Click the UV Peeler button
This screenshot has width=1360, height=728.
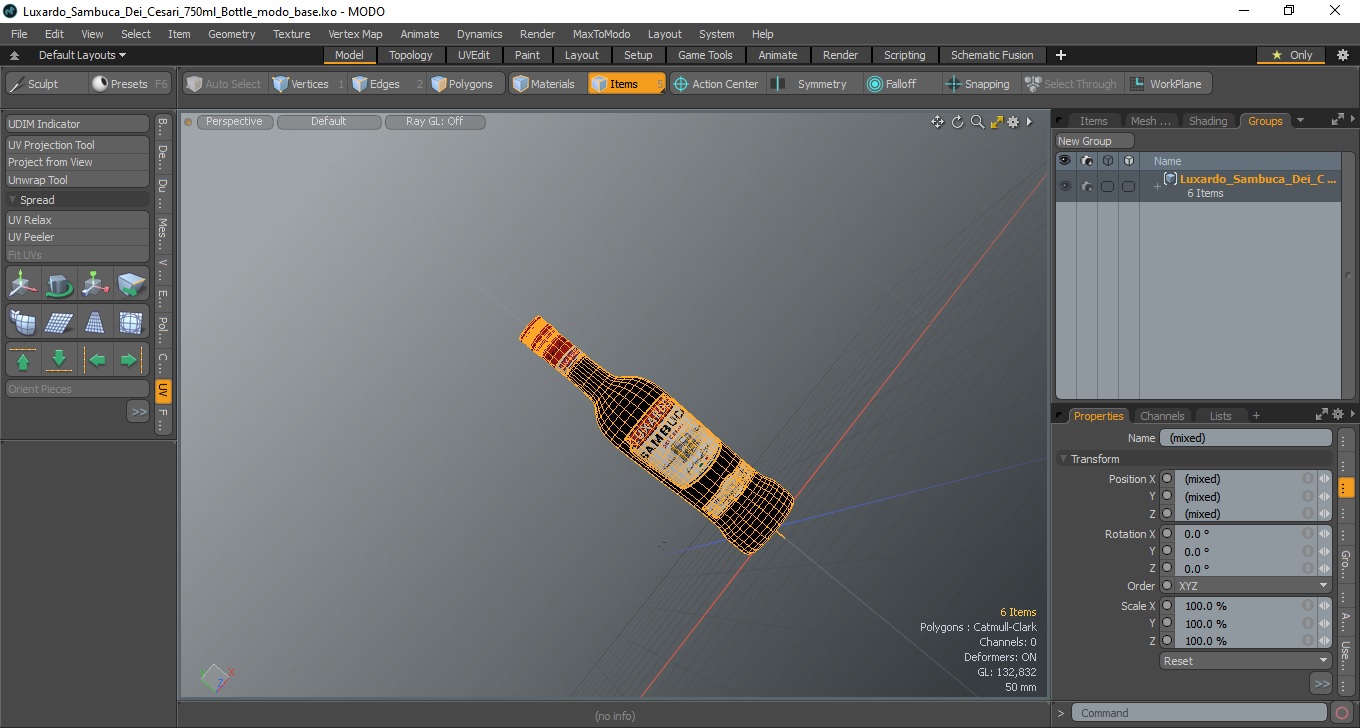coord(78,237)
